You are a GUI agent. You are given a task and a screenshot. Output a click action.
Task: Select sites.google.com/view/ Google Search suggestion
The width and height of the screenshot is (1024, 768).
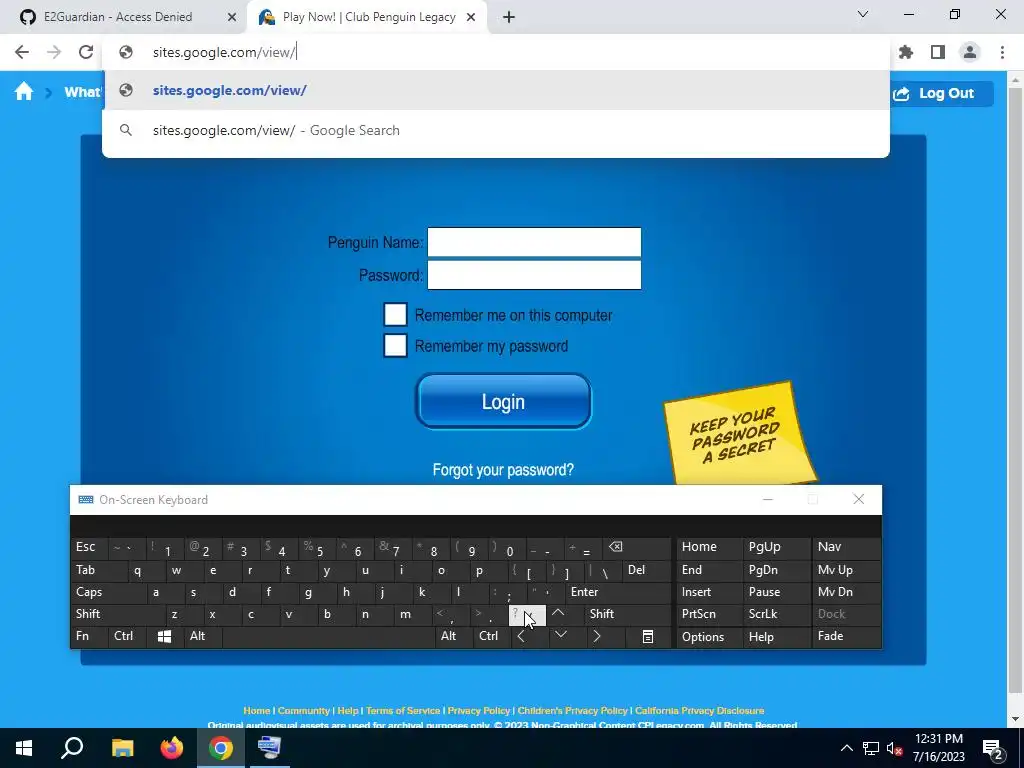tap(496, 130)
